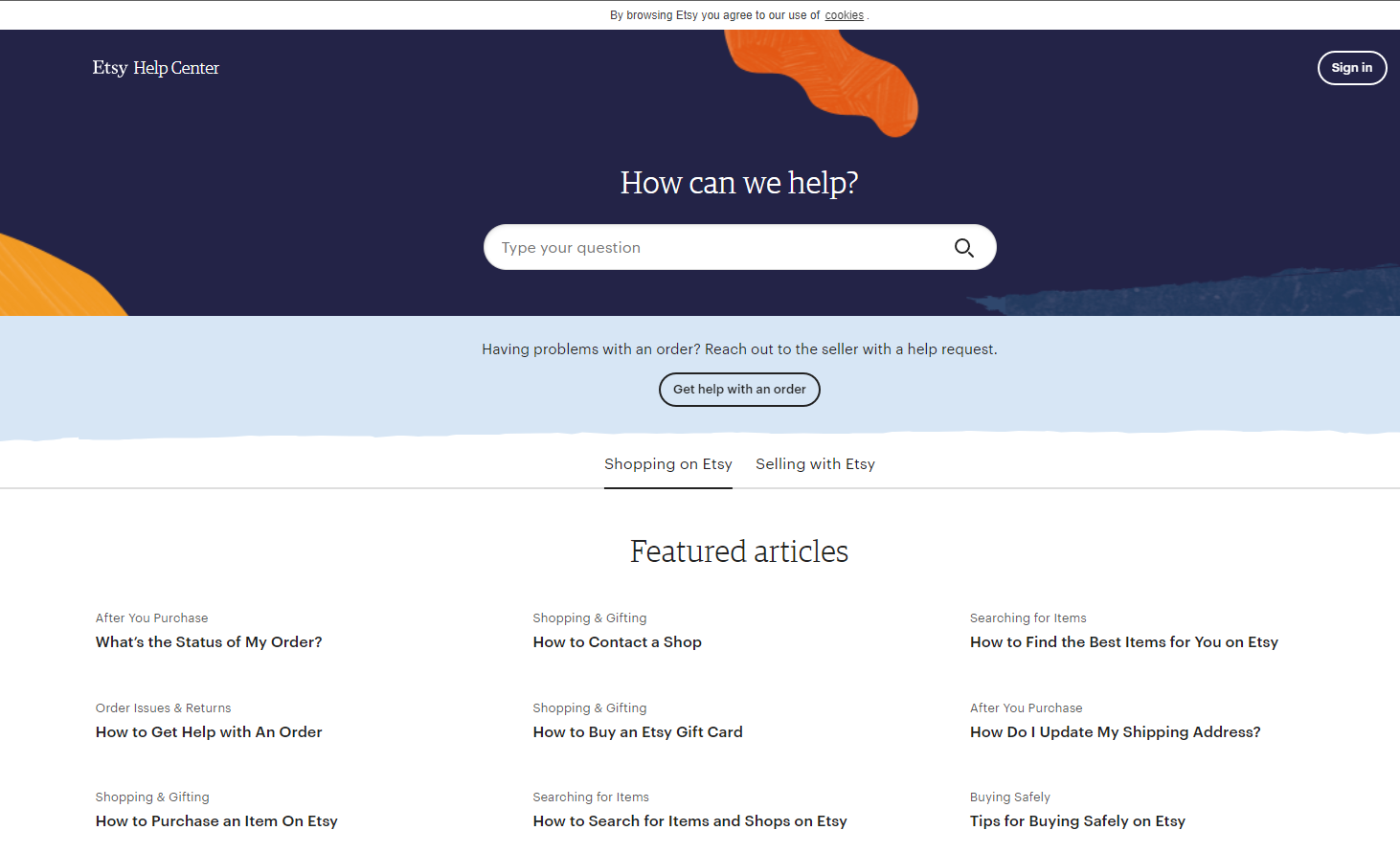Click the 'How can we help?' heading
This screenshot has height=853, width=1400.
[x=739, y=183]
